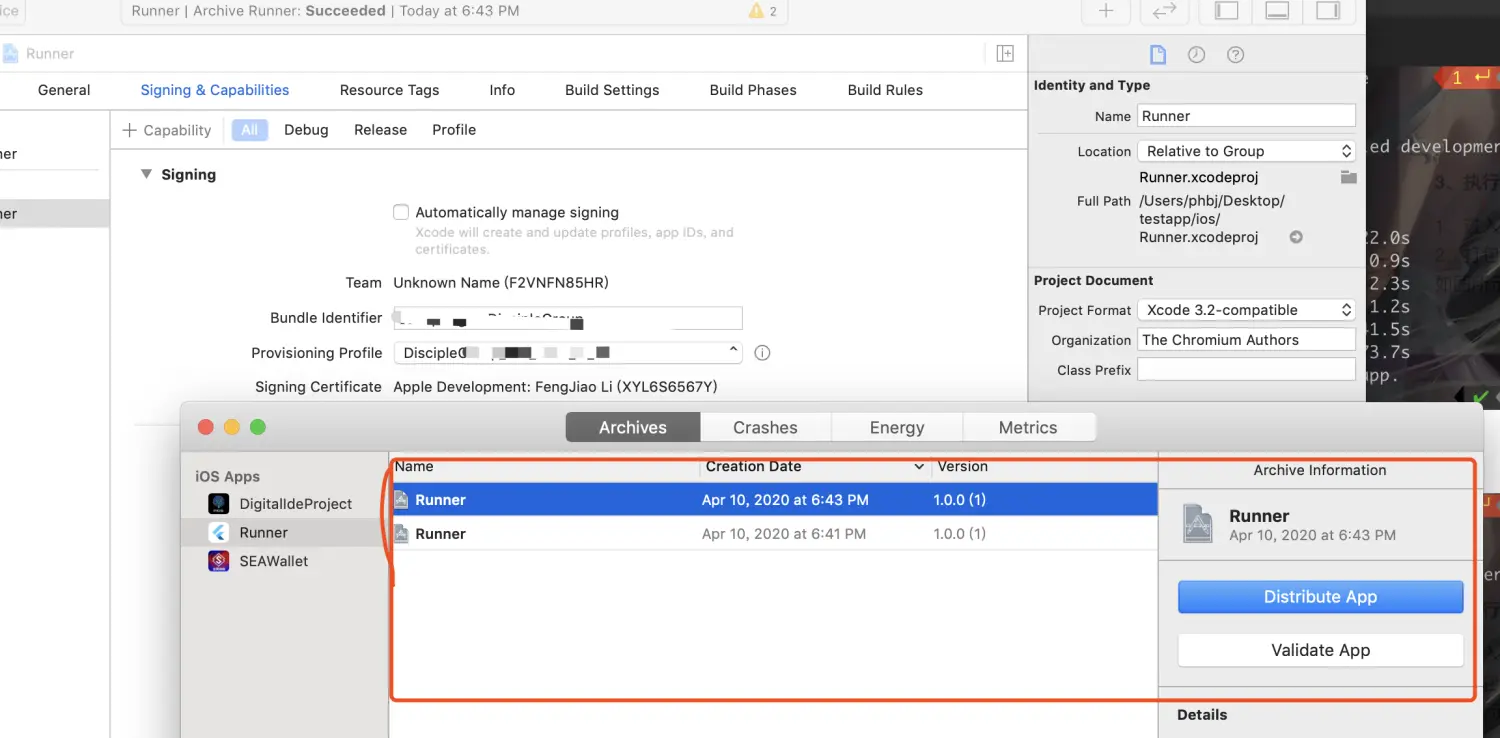Click the Organization field The Chromium Authors
Screen dimensions: 1500x738
click(x=1246, y=340)
